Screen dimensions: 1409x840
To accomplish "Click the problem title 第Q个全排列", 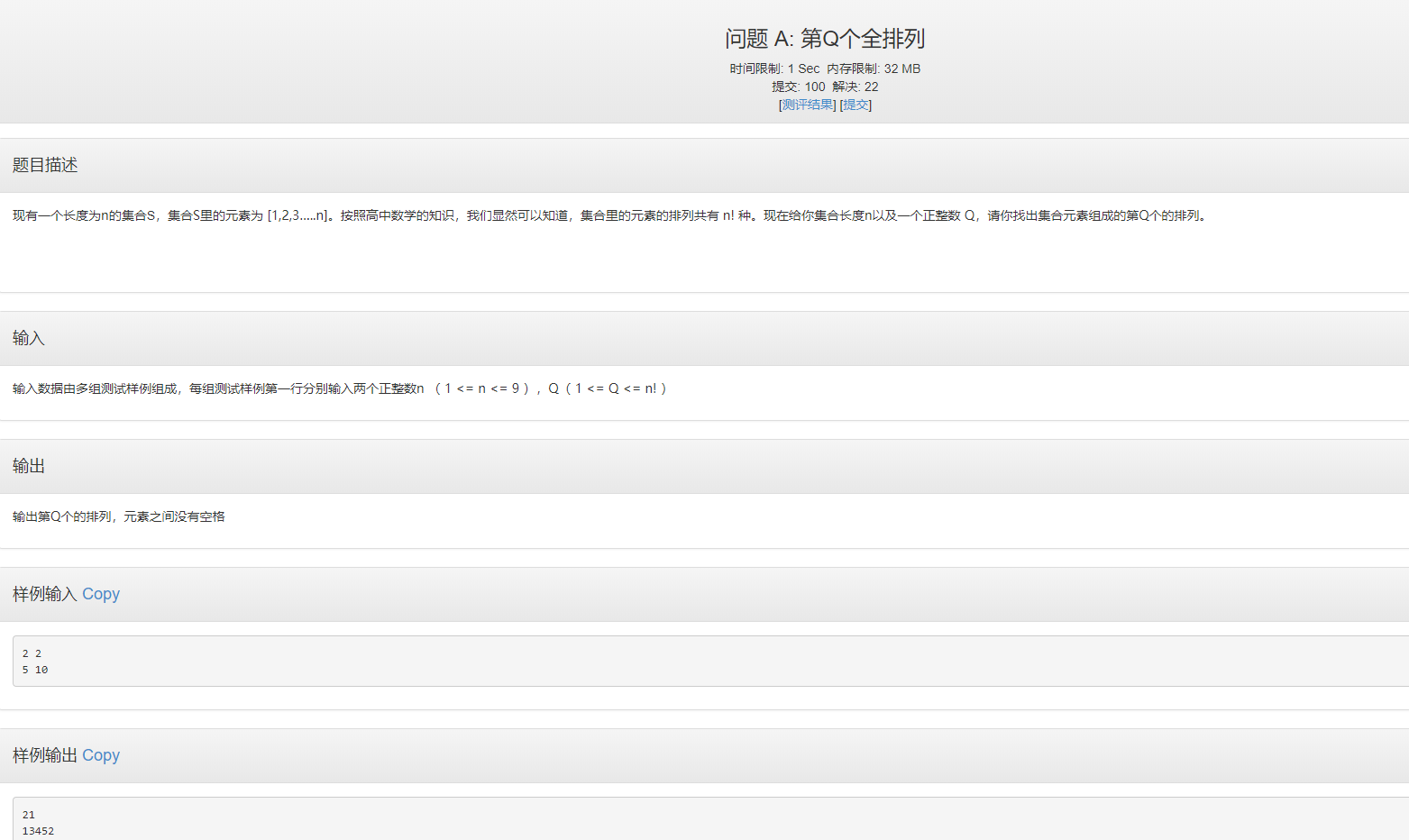I will coord(827,39).
